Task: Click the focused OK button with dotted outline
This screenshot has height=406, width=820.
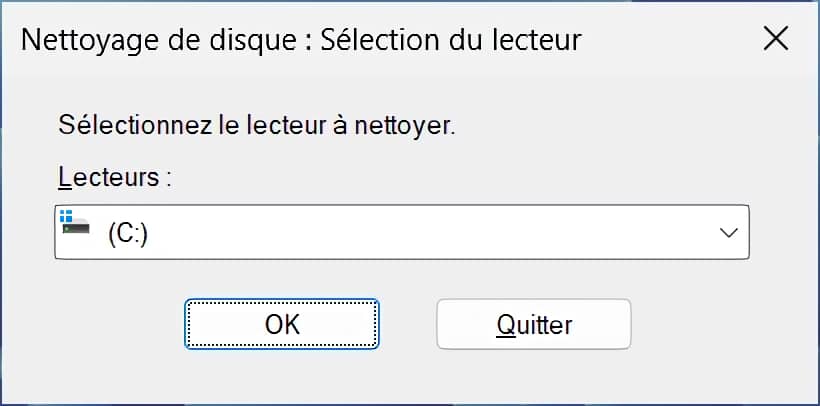Action: [282, 324]
